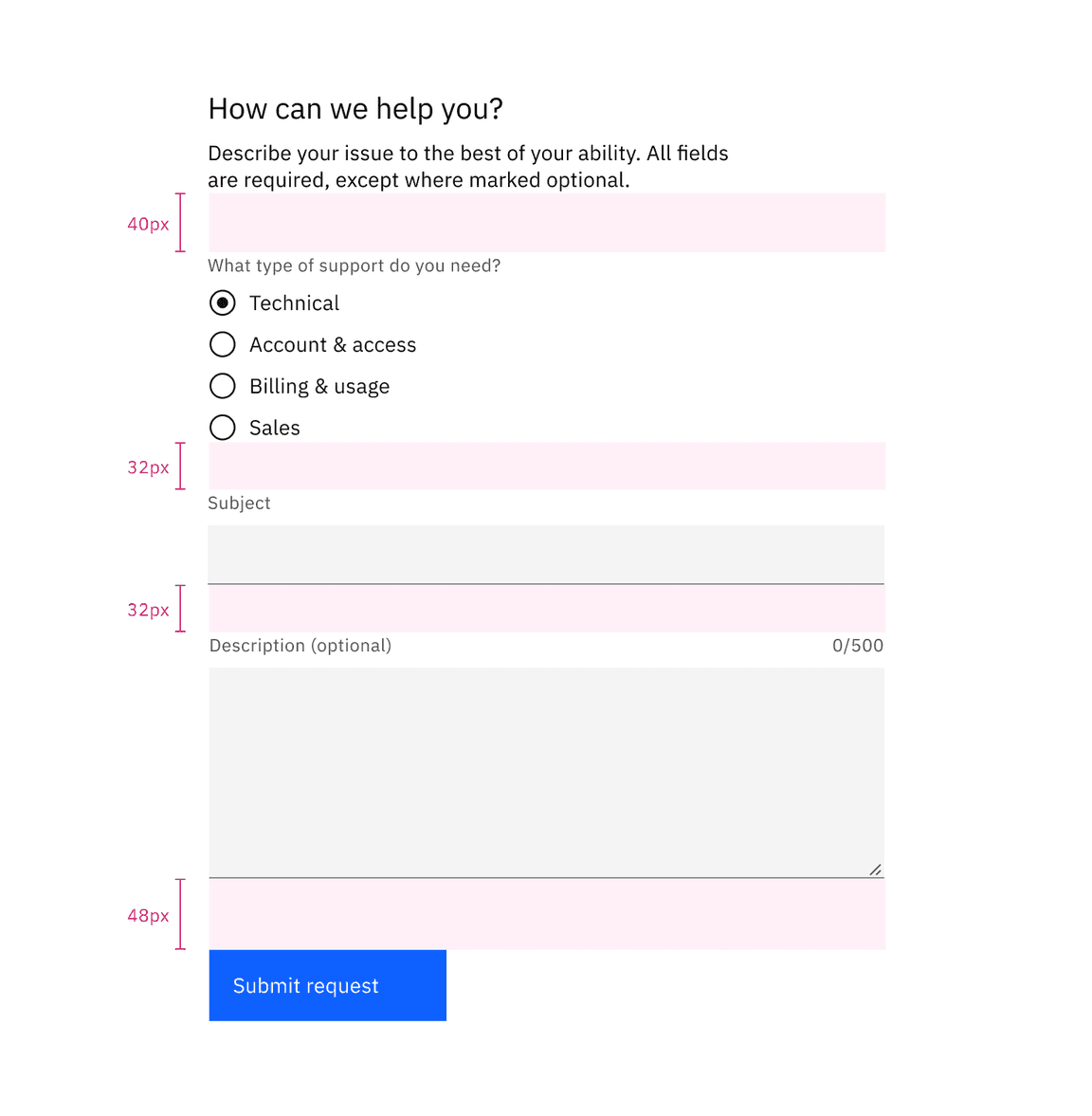Choose Account & access support type
The height and width of the screenshot is (1116, 1092).
click(x=222, y=344)
